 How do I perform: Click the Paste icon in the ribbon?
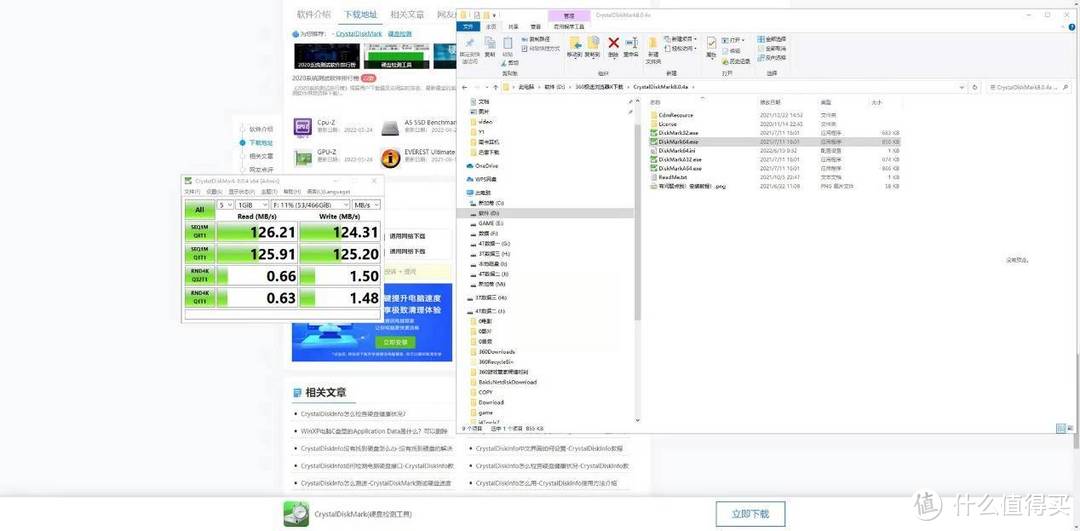coord(508,43)
